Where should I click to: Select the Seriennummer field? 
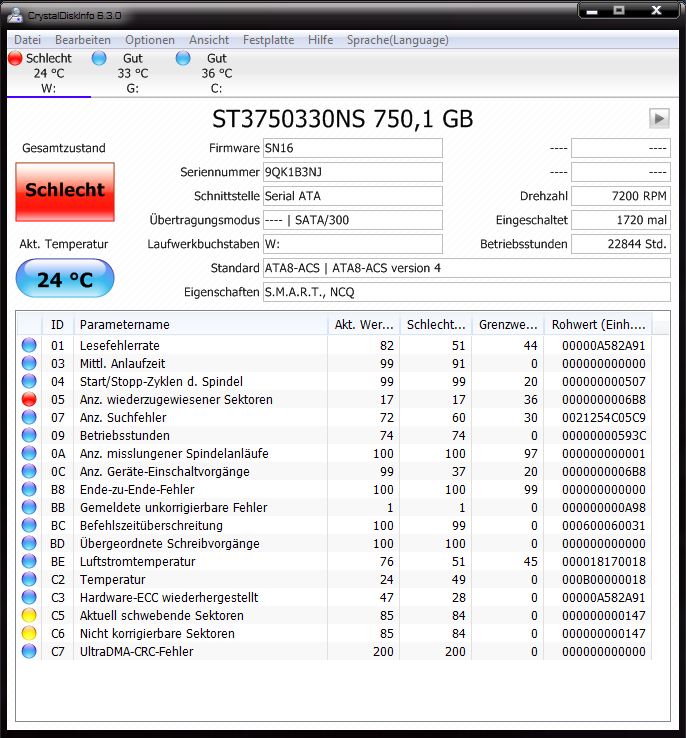352,172
